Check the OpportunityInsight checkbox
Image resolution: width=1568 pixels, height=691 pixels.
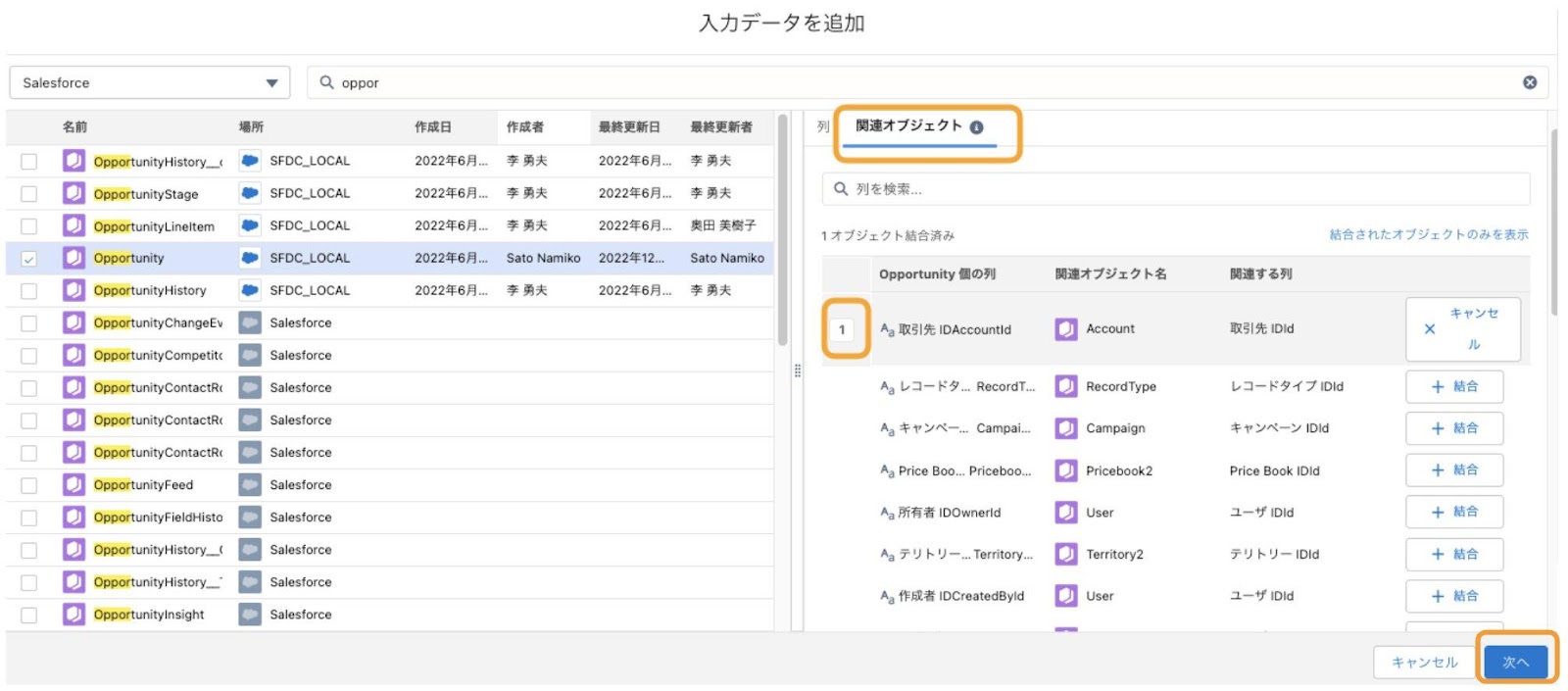(29, 615)
